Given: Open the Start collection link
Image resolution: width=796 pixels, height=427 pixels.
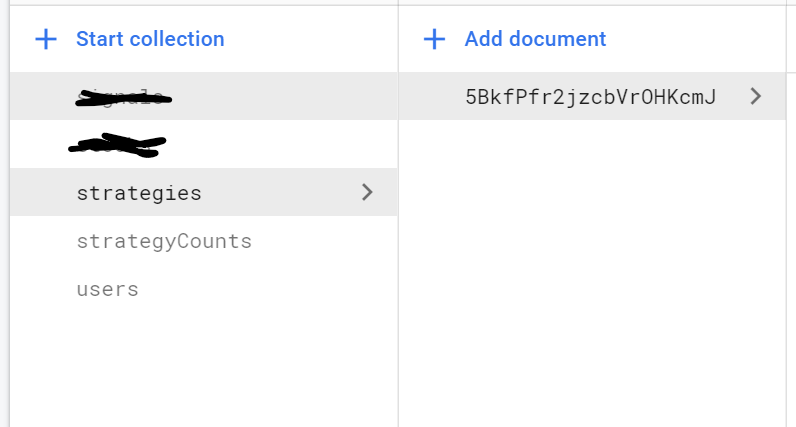Looking at the screenshot, I should point(150,39).
